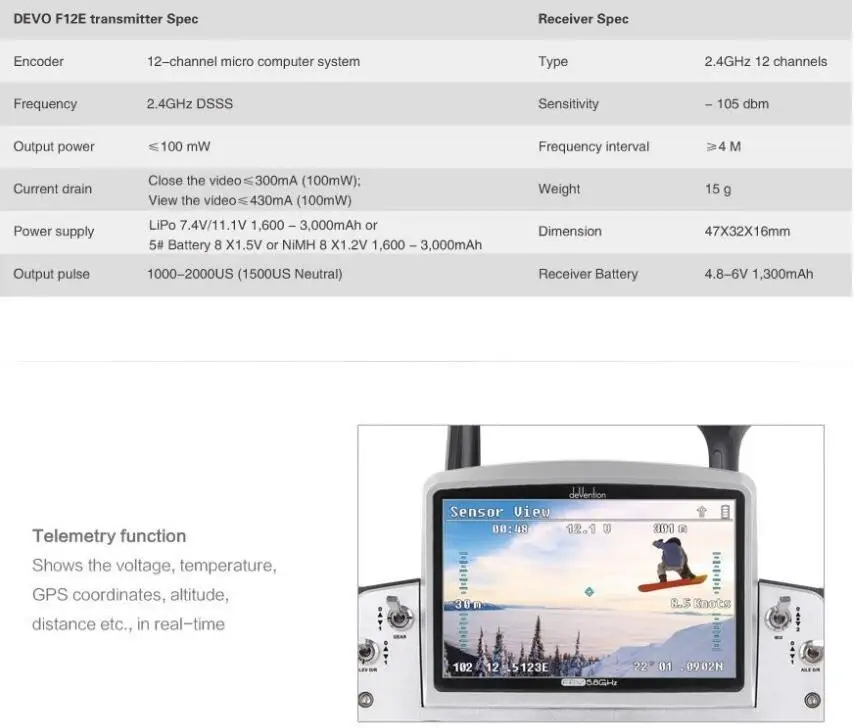Image resolution: width=854 pixels, height=728 pixels.
Task: Click the '≤100 mW' value
Action: (x=179, y=146)
